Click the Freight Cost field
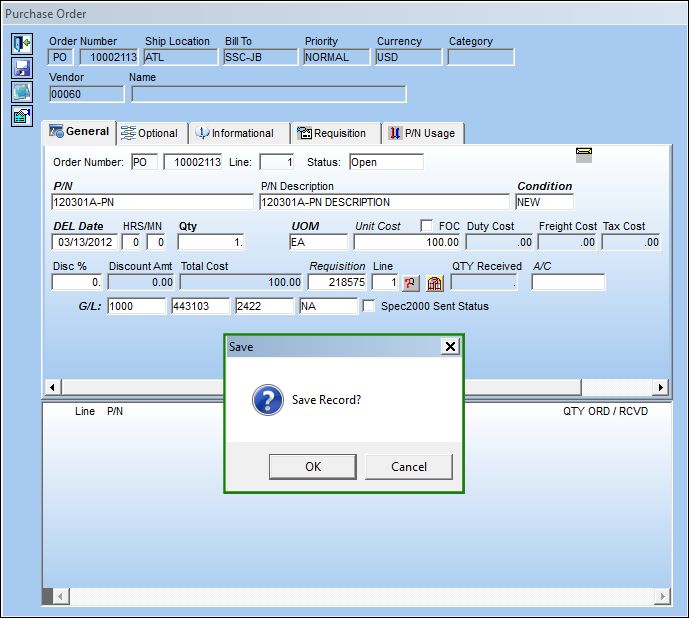Screen dimensions: 689x618 pyautogui.click(x=567, y=242)
